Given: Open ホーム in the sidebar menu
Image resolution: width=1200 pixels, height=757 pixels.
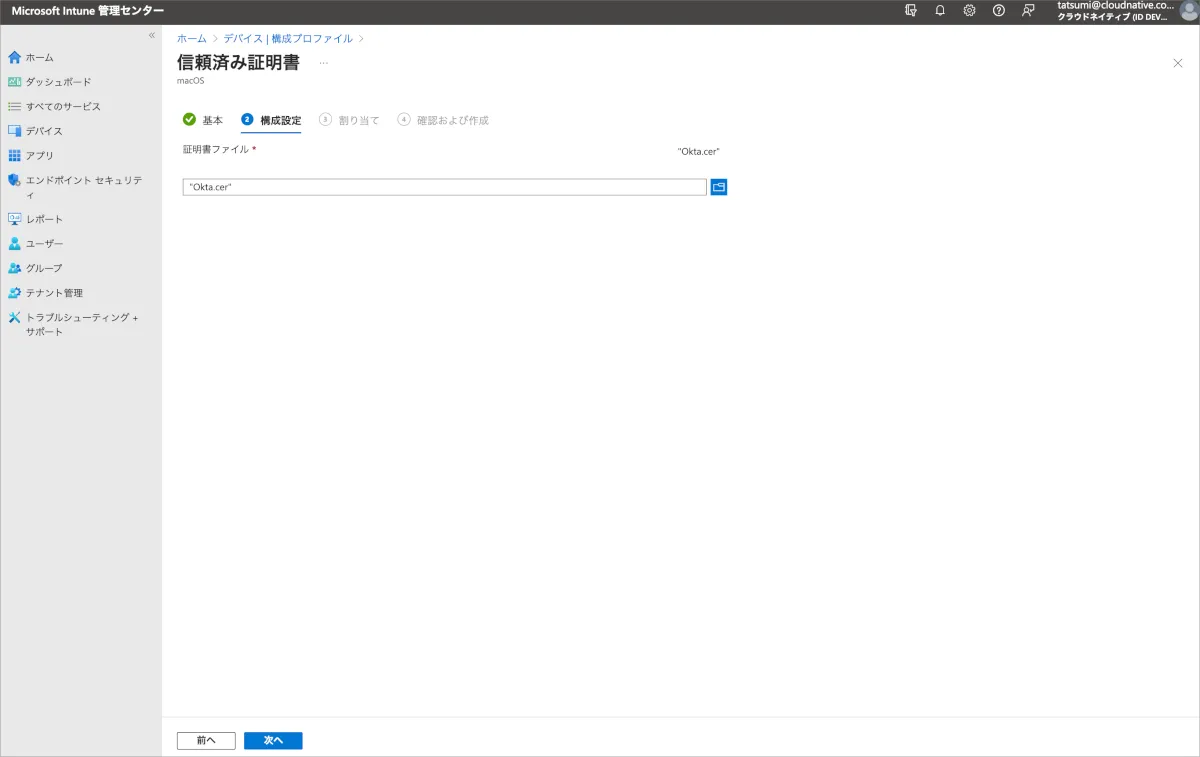Looking at the screenshot, I should tap(40, 57).
